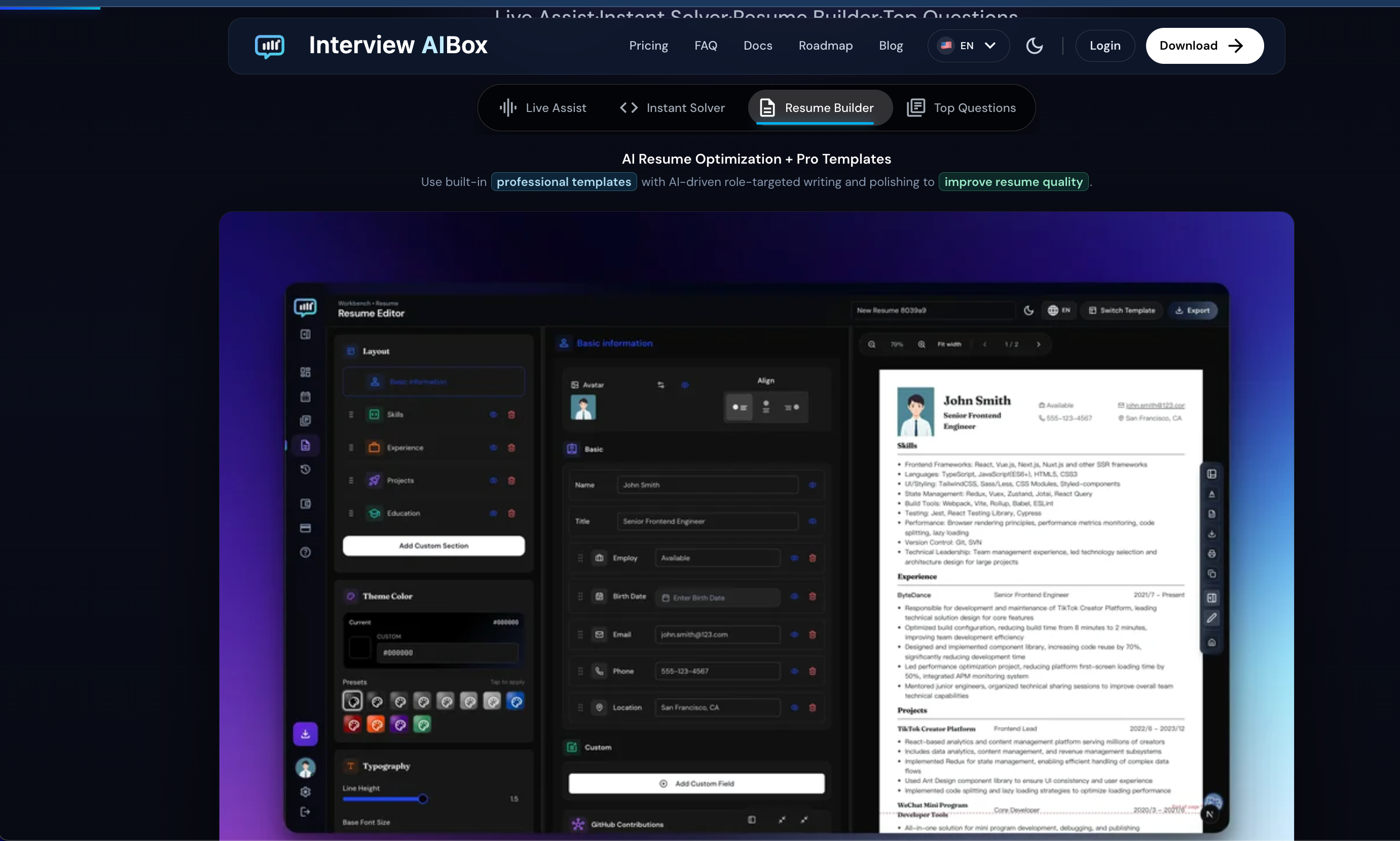This screenshot has height=841, width=1400.
Task: Adjust the Line Height slider handle
Action: pyautogui.click(x=422, y=799)
